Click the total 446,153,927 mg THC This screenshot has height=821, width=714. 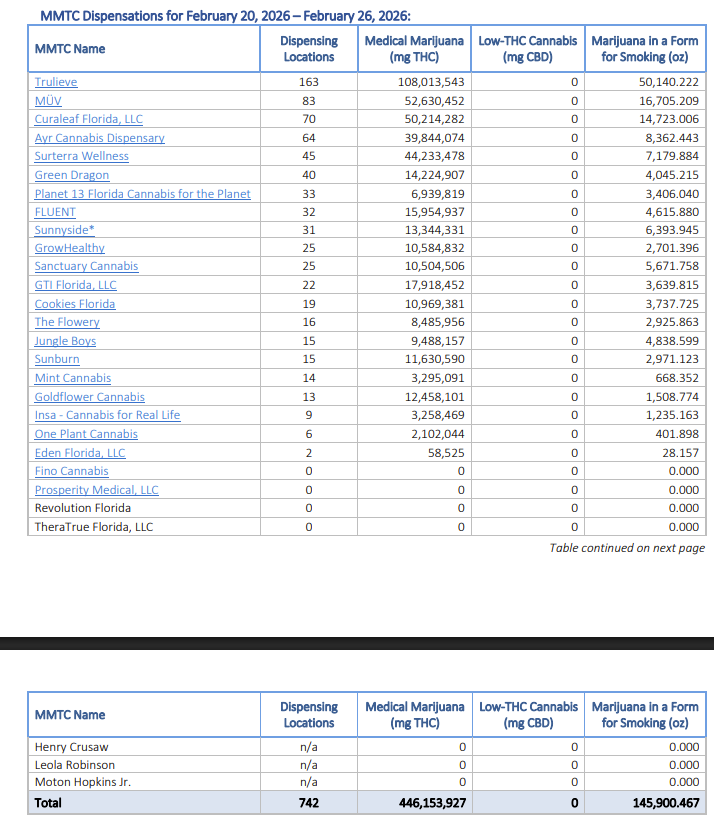pos(432,803)
